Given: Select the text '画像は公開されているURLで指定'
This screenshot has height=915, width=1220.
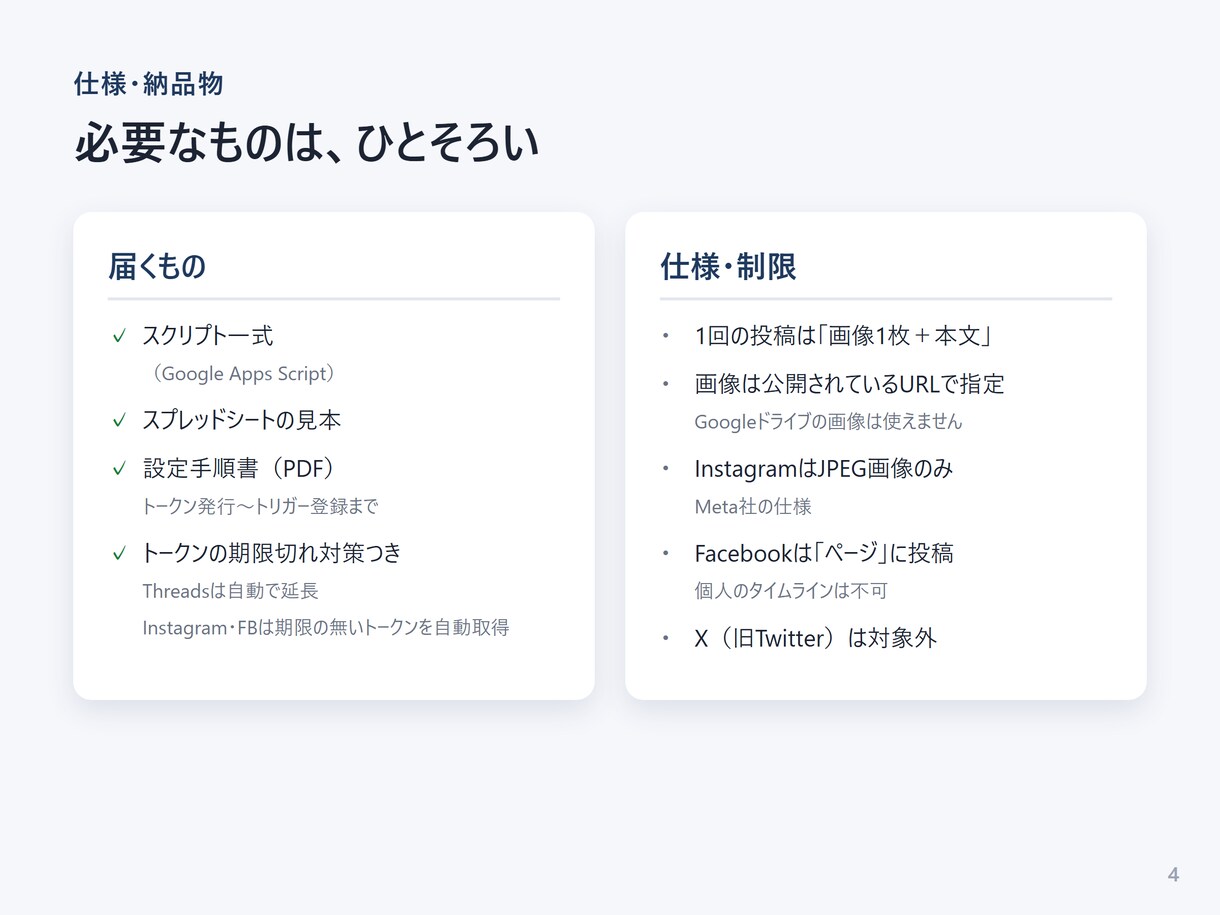Looking at the screenshot, I should [x=850, y=384].
